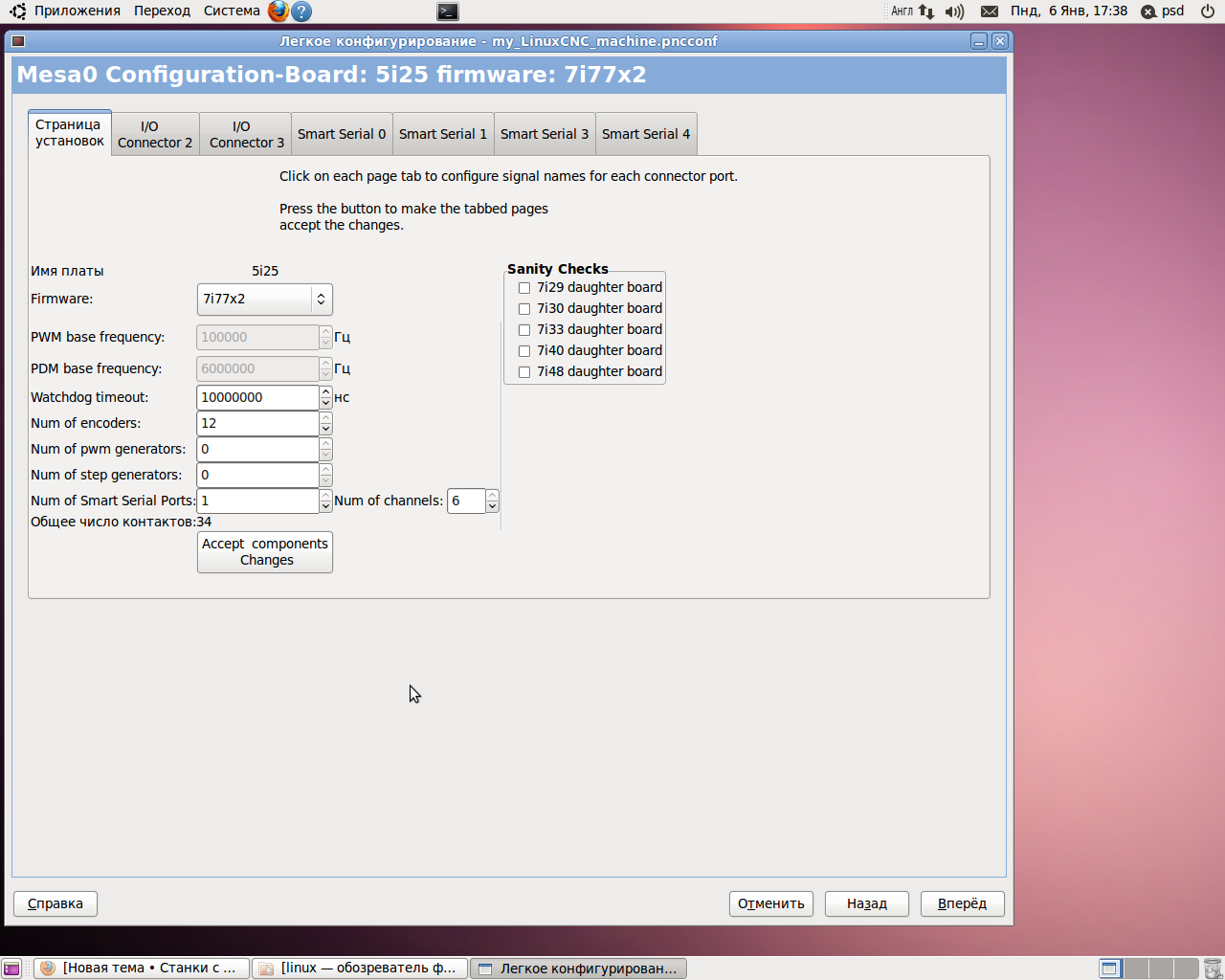Open the Приложения menu
Image resolution: width=1225 pixels, height=980 pixels.
[77, 11]
